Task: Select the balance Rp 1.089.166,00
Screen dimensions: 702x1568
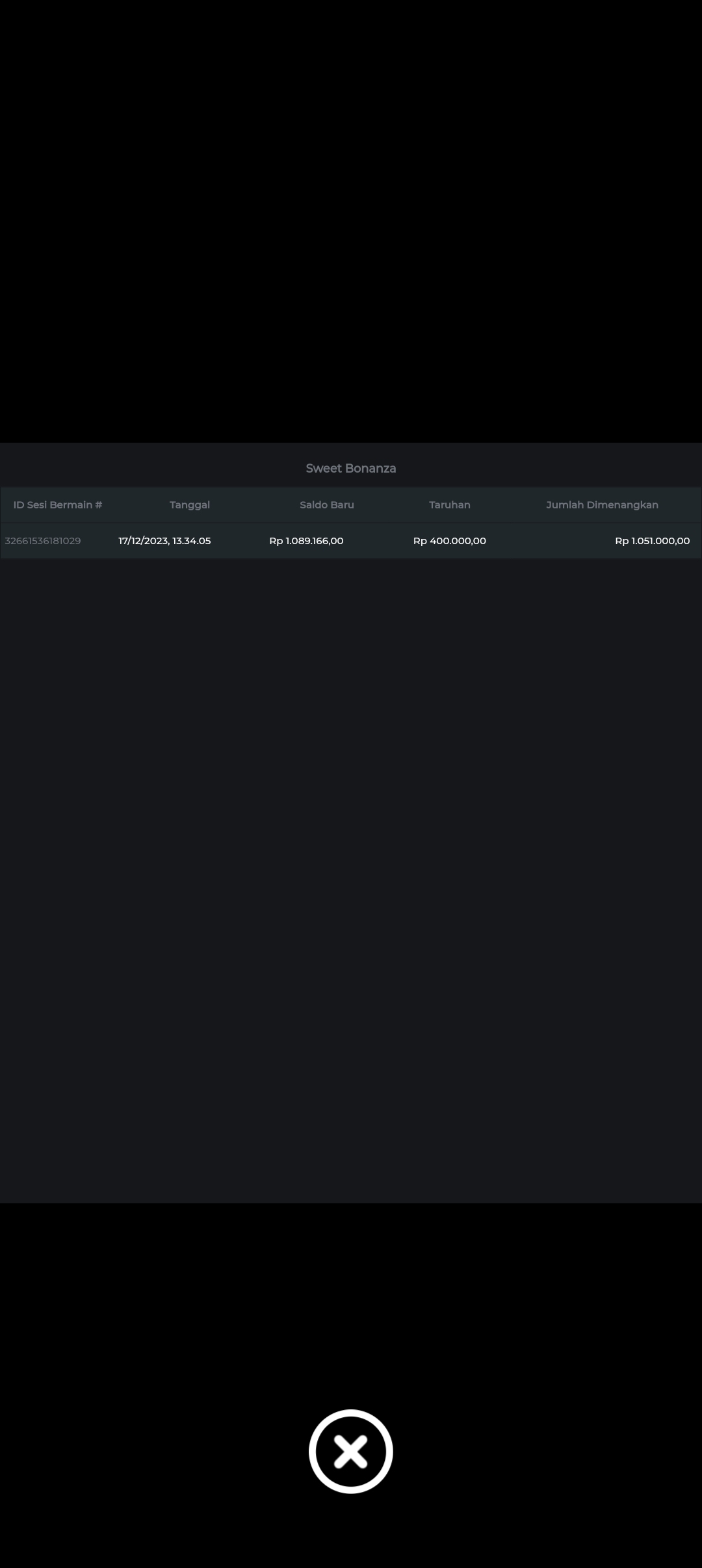Action: pyautogui.click(x=306, y=541)
